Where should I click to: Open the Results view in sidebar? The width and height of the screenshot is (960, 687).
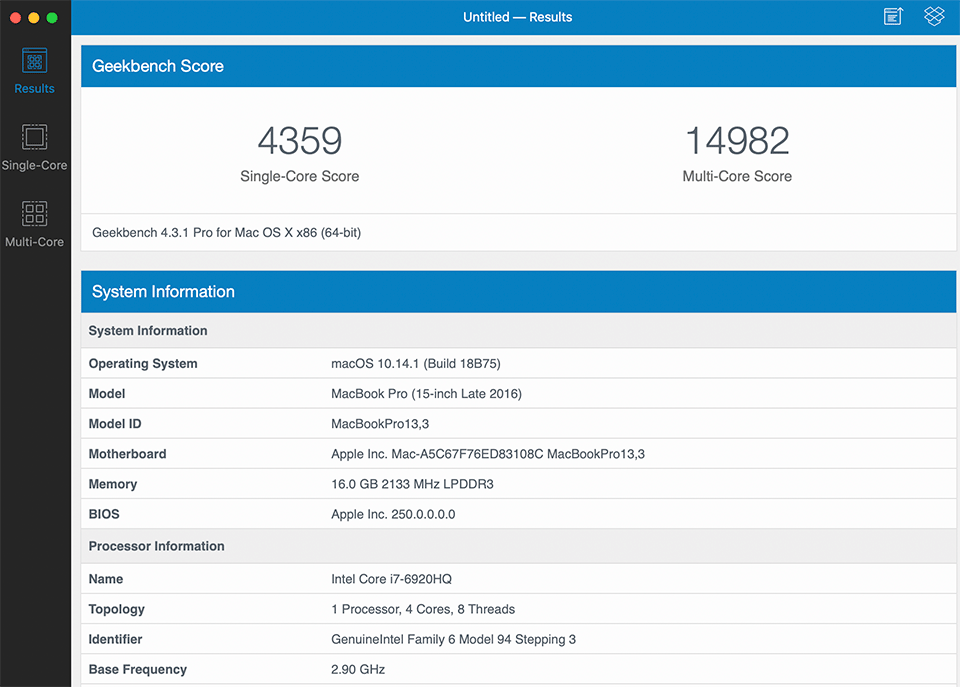[x=34, y=71]
